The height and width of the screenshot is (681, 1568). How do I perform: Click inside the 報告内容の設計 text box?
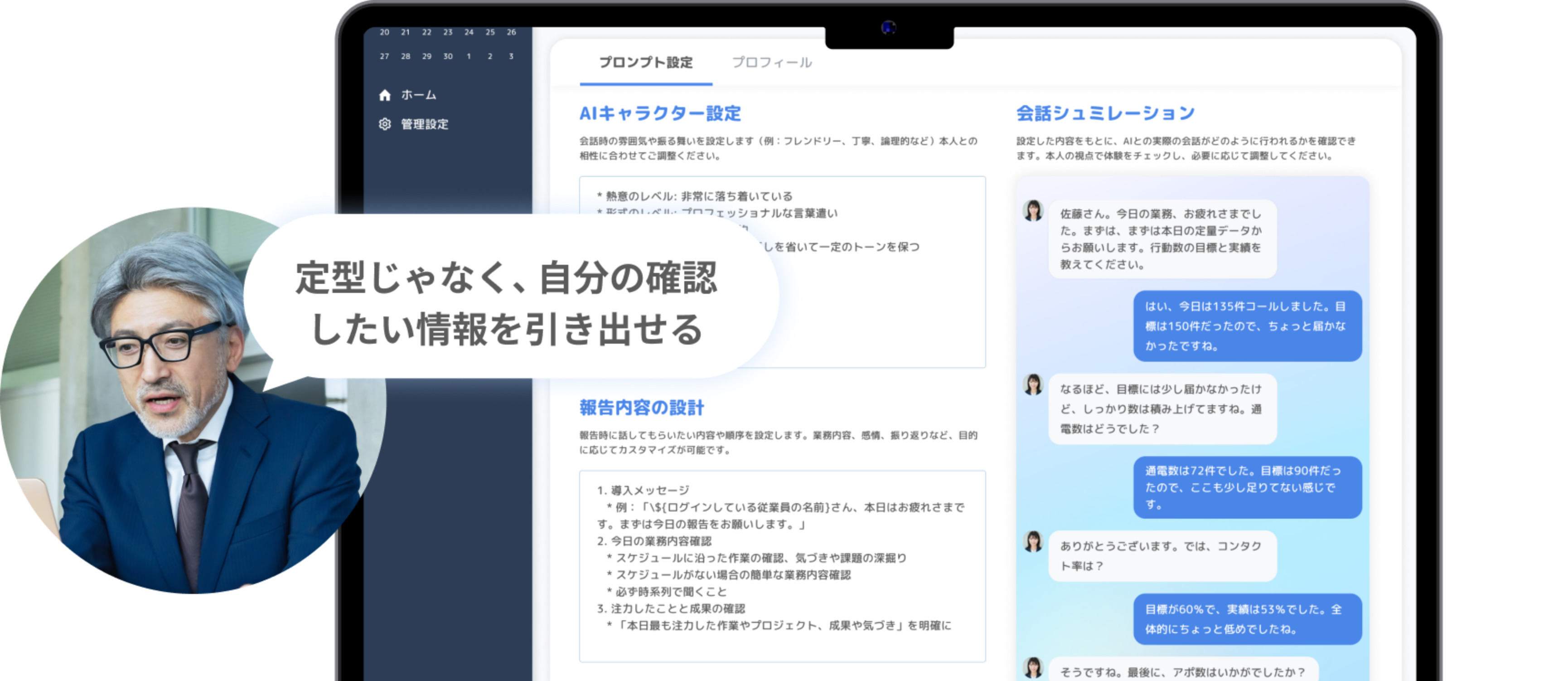[782, 566]
